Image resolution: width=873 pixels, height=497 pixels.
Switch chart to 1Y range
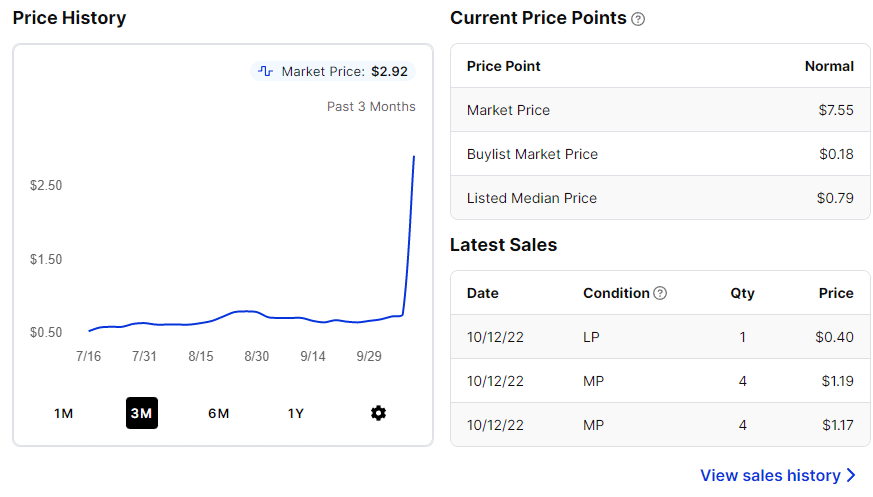point(296,413)
